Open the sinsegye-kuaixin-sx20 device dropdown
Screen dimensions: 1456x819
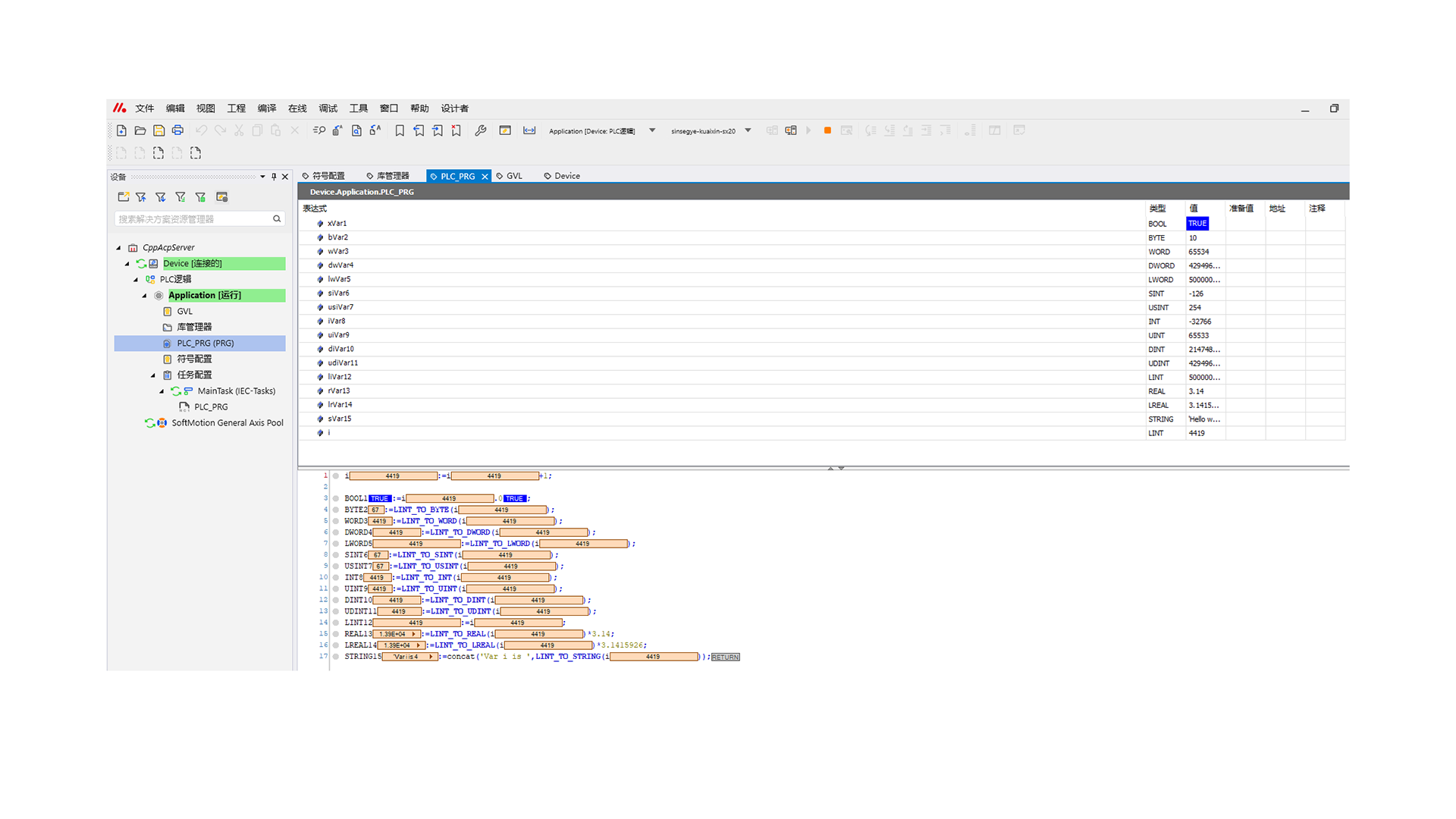tap(748, 130)
